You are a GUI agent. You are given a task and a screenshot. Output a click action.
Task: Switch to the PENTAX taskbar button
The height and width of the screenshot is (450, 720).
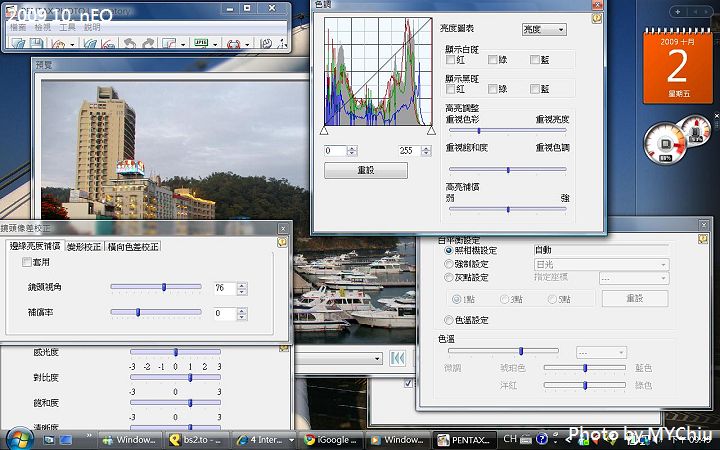tap(466, 439)
